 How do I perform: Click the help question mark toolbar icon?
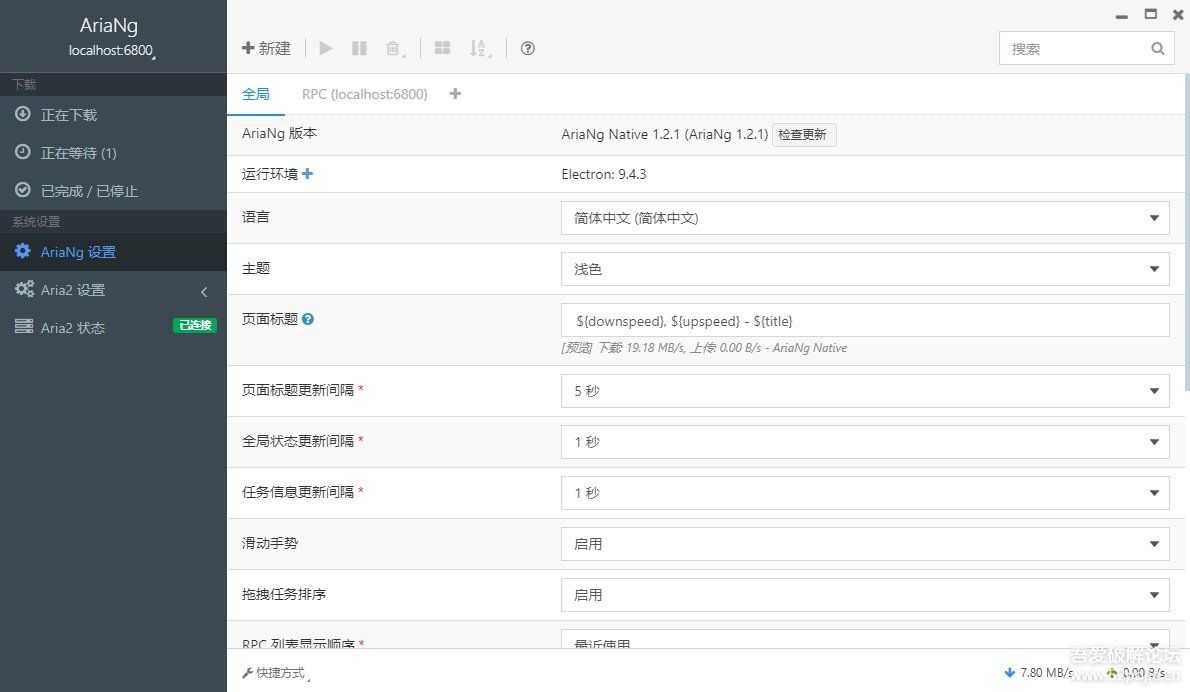point(528,48)
